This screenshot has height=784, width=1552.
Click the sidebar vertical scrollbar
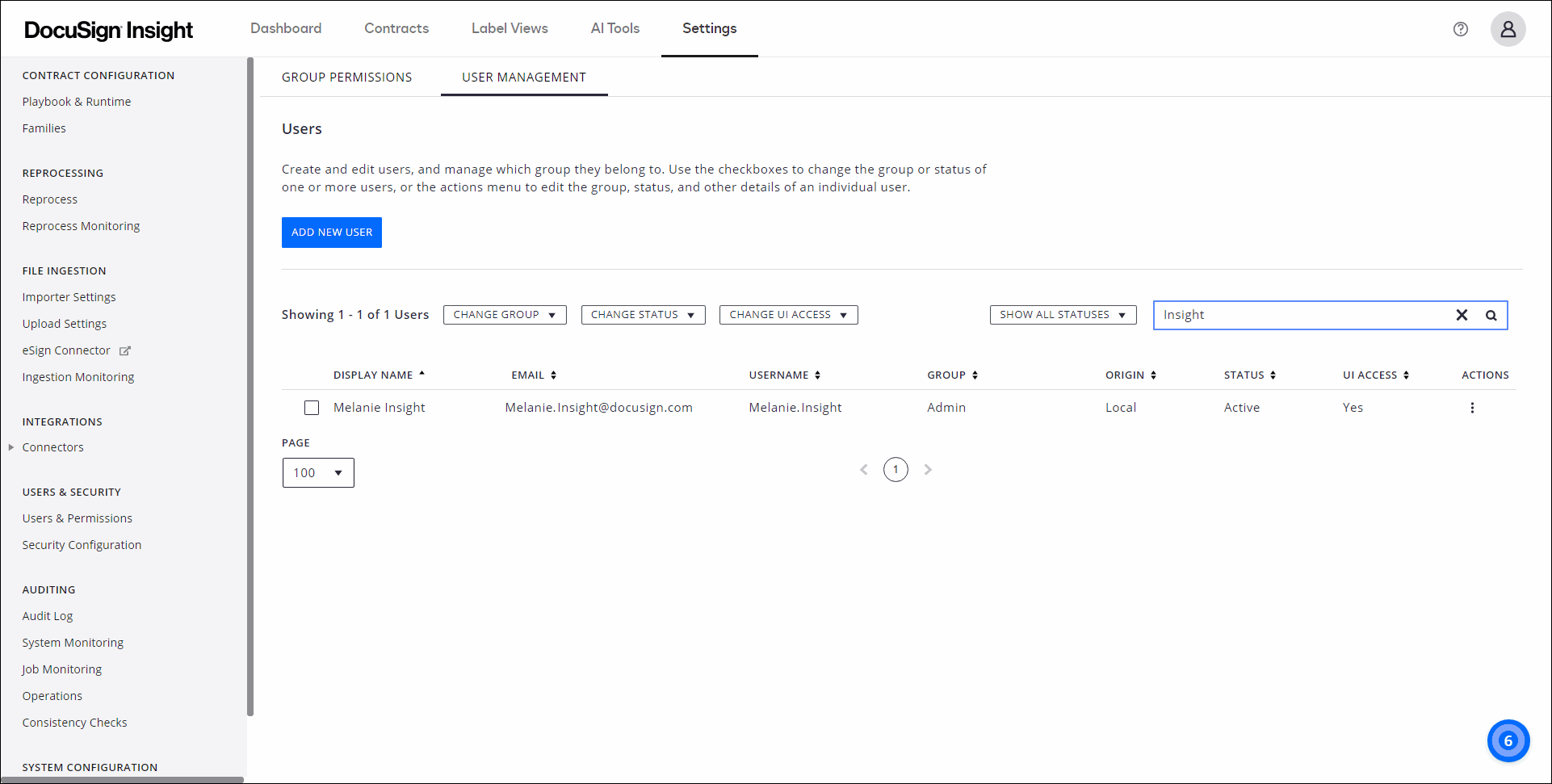coord(250,386)
